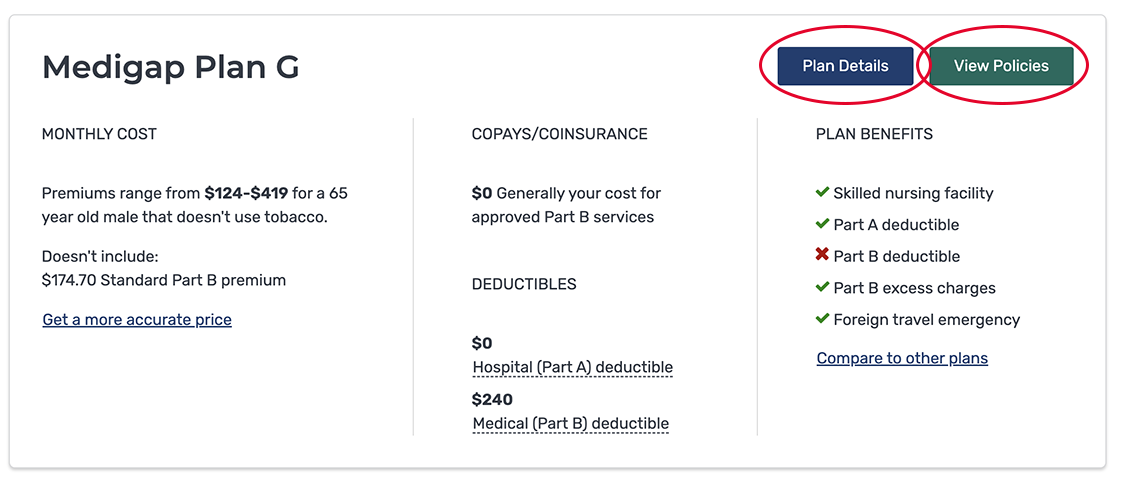Click the Medical (Part B) deductible term
Viewport: 1140px width, 488px height.
(x=570, y=423)
